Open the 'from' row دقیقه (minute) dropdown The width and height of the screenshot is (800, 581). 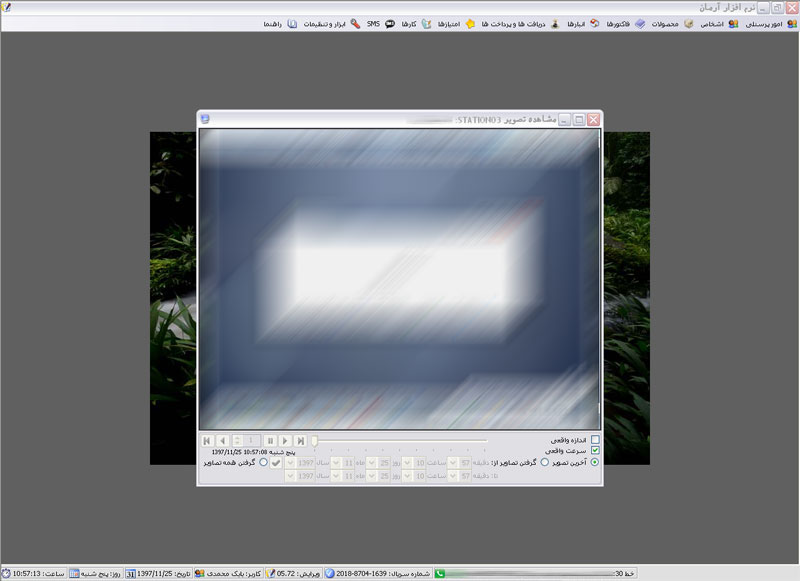(453, 463)
